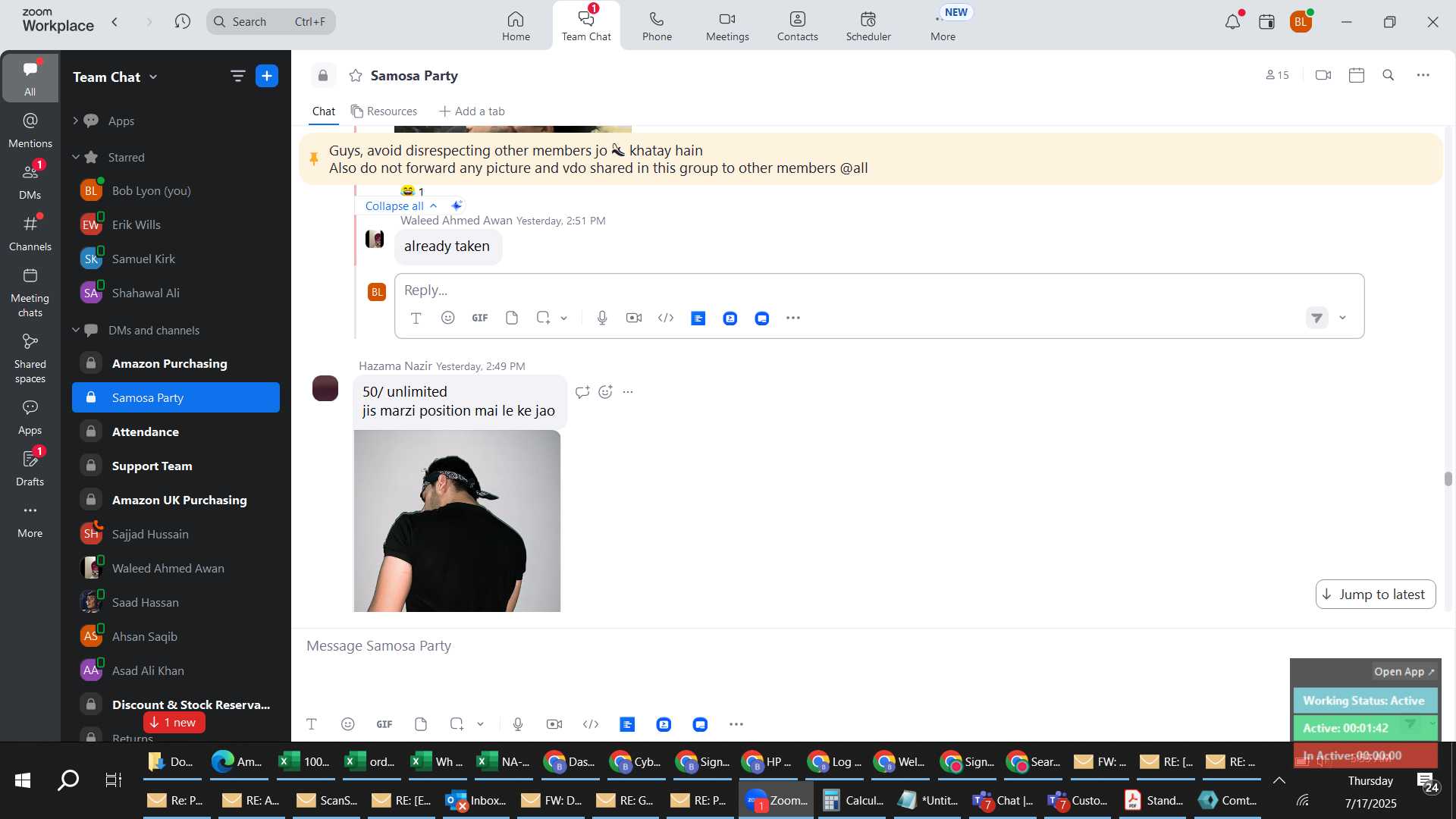Collapse all thread replies
The width and height of the screenshot is (1456, 819).
[401, 206]
